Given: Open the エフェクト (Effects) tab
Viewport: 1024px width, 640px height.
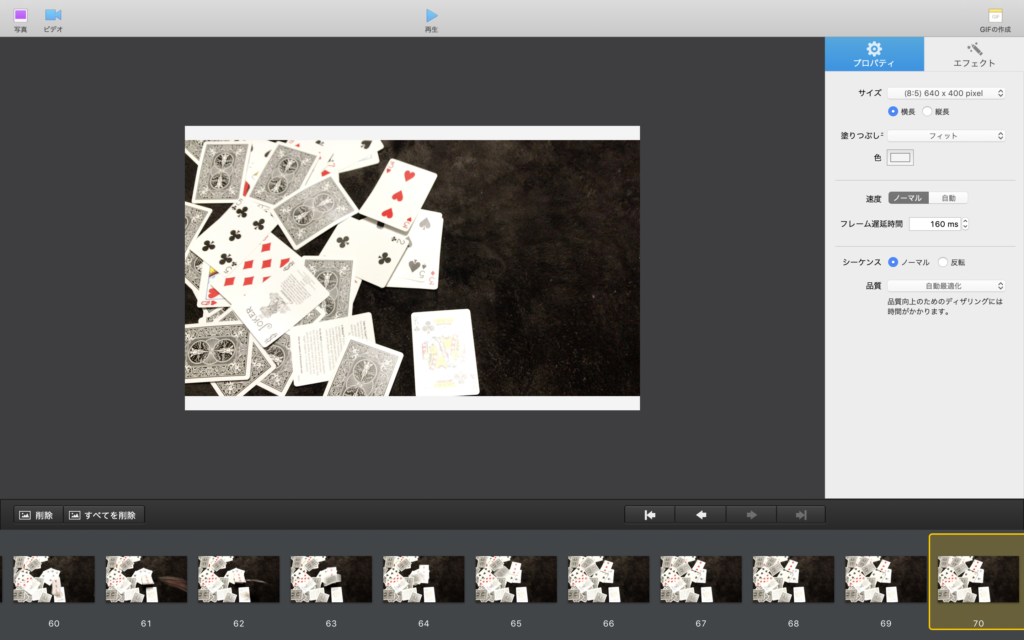Looking at the screenshot, I should click(x=974, y=54).
